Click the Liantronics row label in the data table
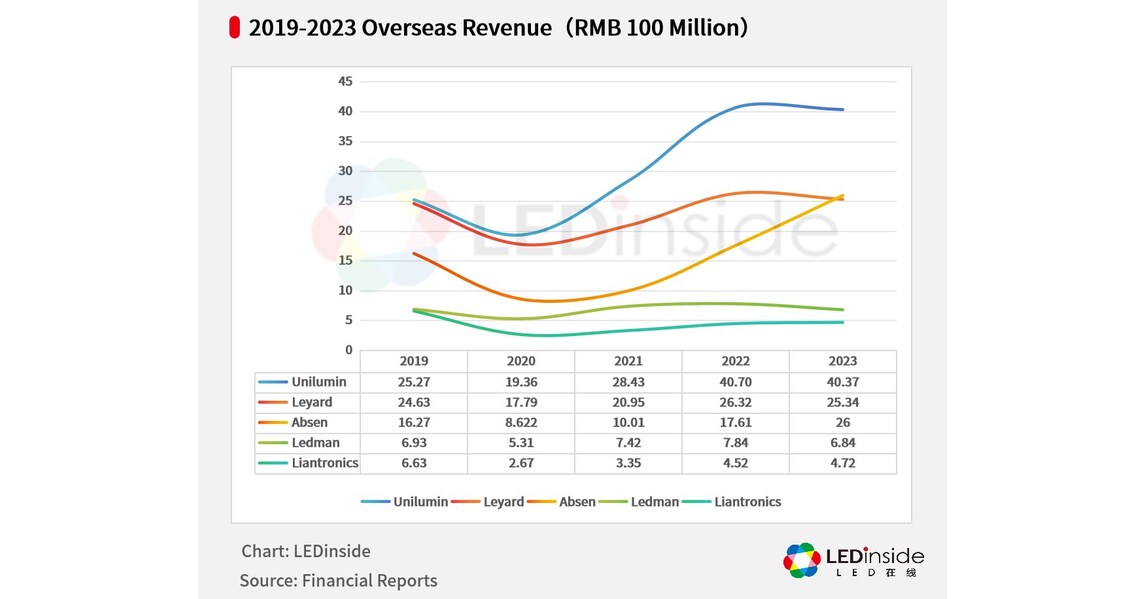The height and width of the screenshot is (599, 1145). click(x=325, y=463)
